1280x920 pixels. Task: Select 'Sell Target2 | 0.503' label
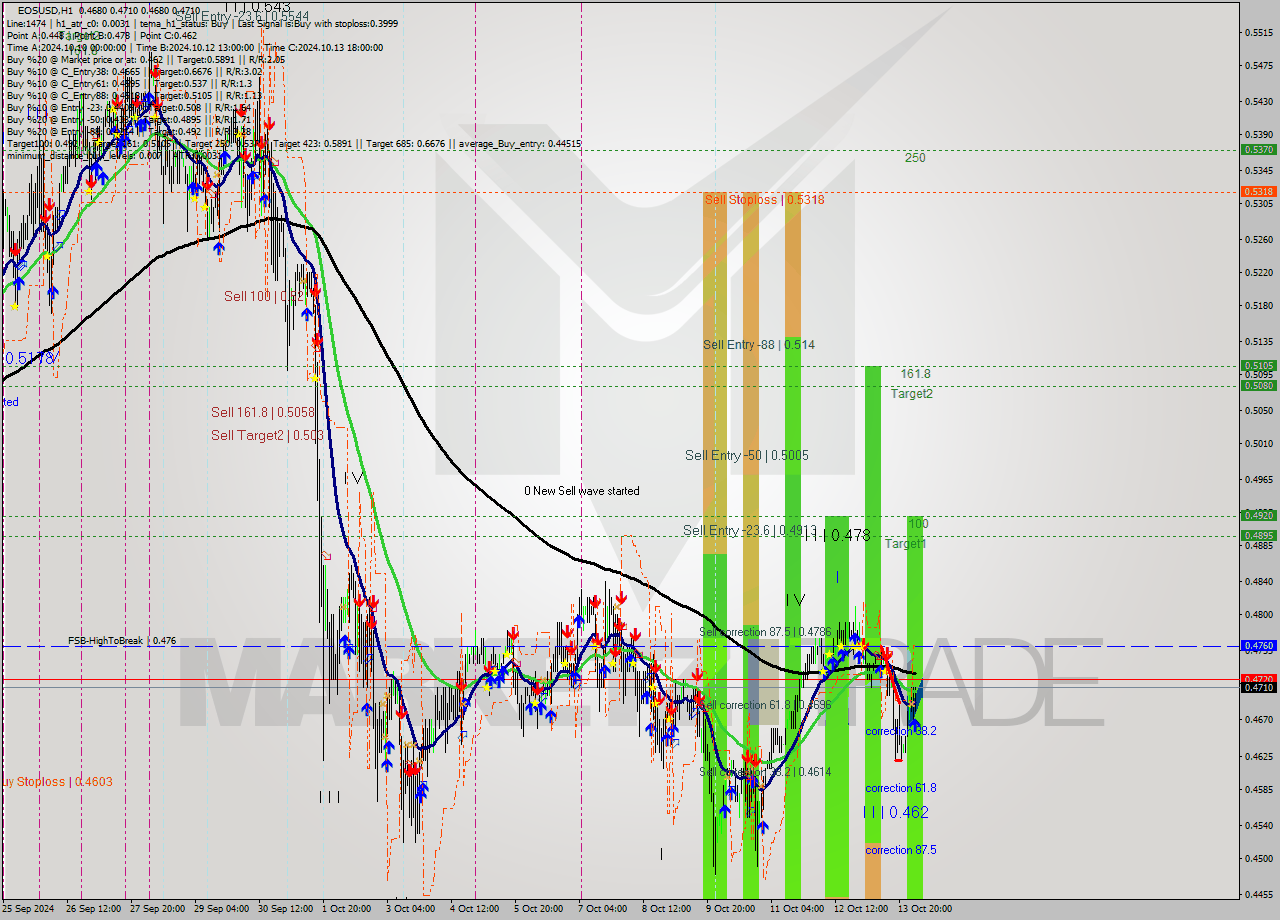pyautogui.click(x=267, y=435)
